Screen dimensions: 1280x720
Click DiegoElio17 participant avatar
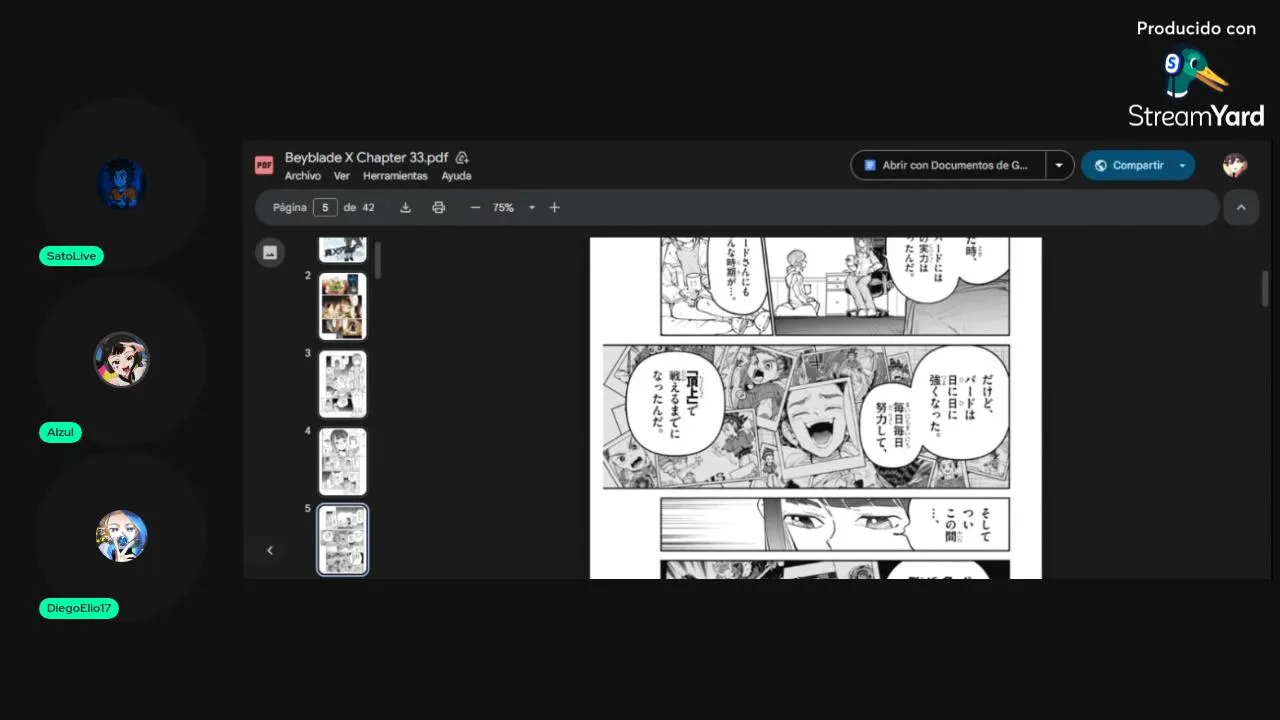tap(122, 536)
